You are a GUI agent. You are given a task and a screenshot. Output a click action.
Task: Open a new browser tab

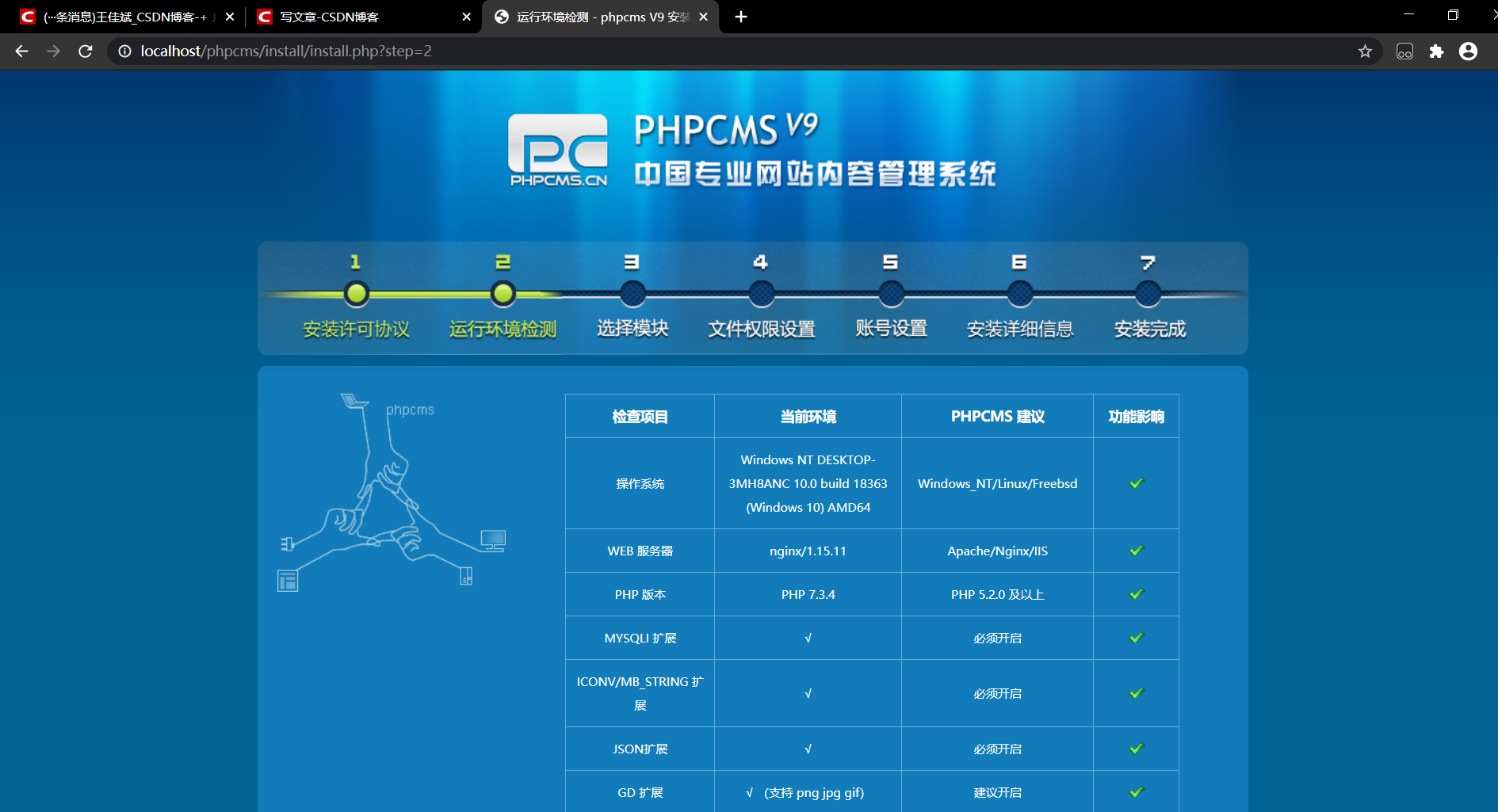(x=741, y=17)
